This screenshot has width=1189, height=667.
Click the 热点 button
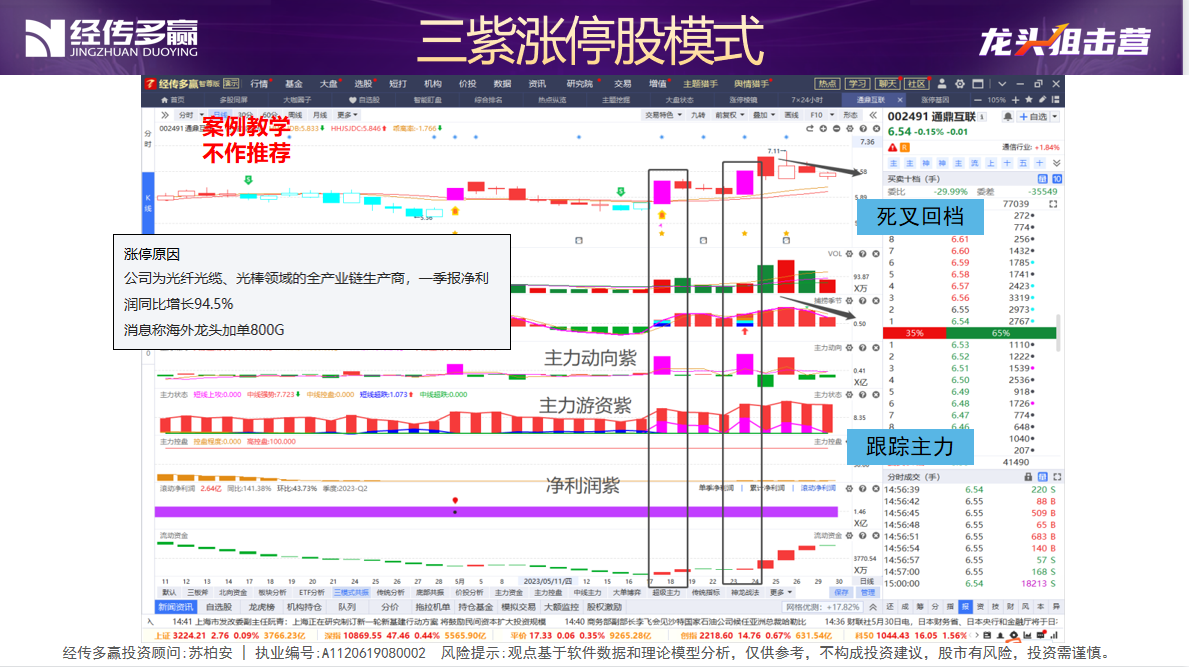(827, 84)
